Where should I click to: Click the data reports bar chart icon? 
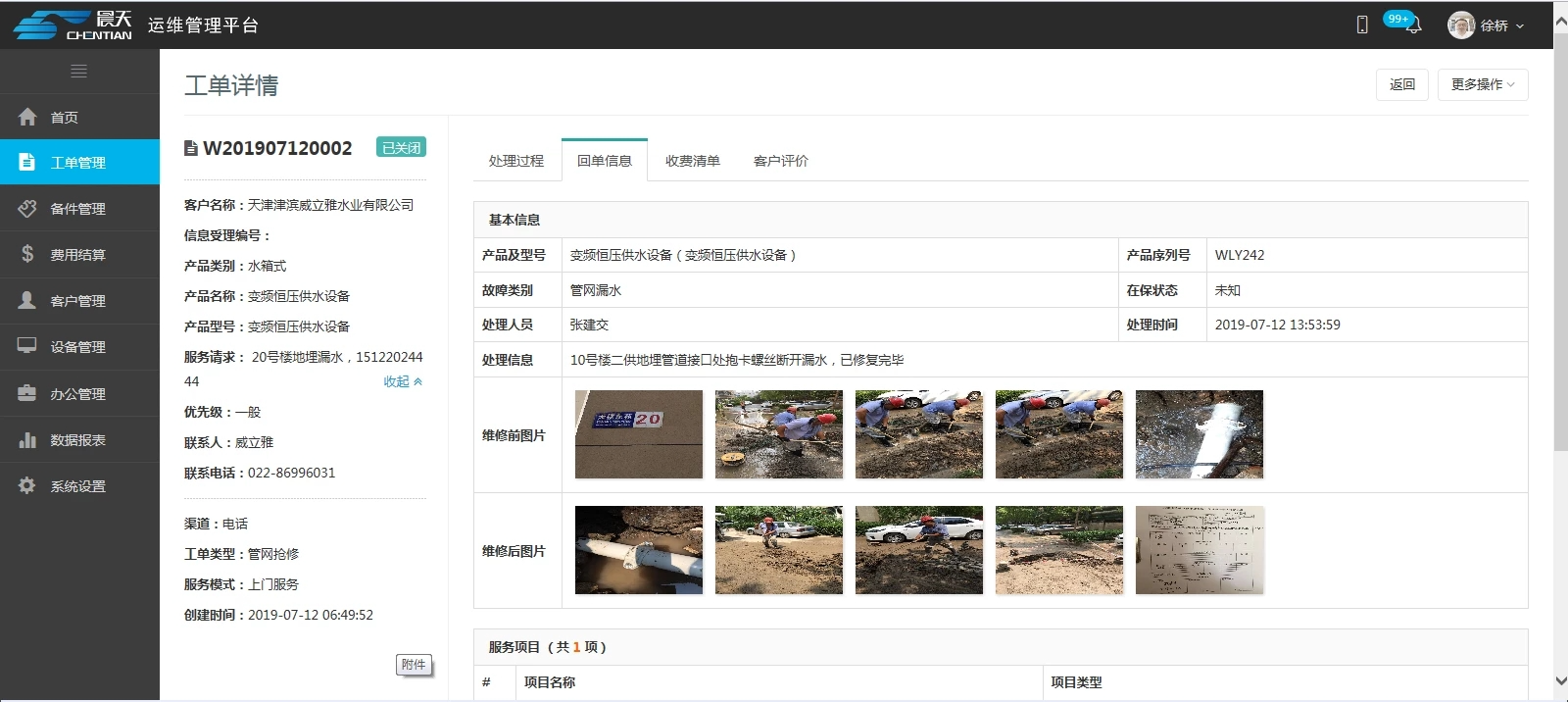click(27, 440)
